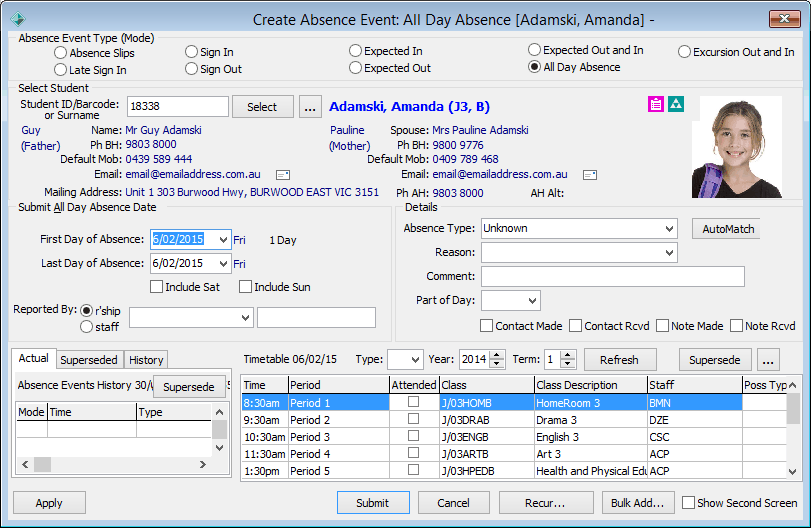Viewport: 811px width, 528px height.
Task: Expand the Absence Type dropdown
Action: [x=669, y=229]
